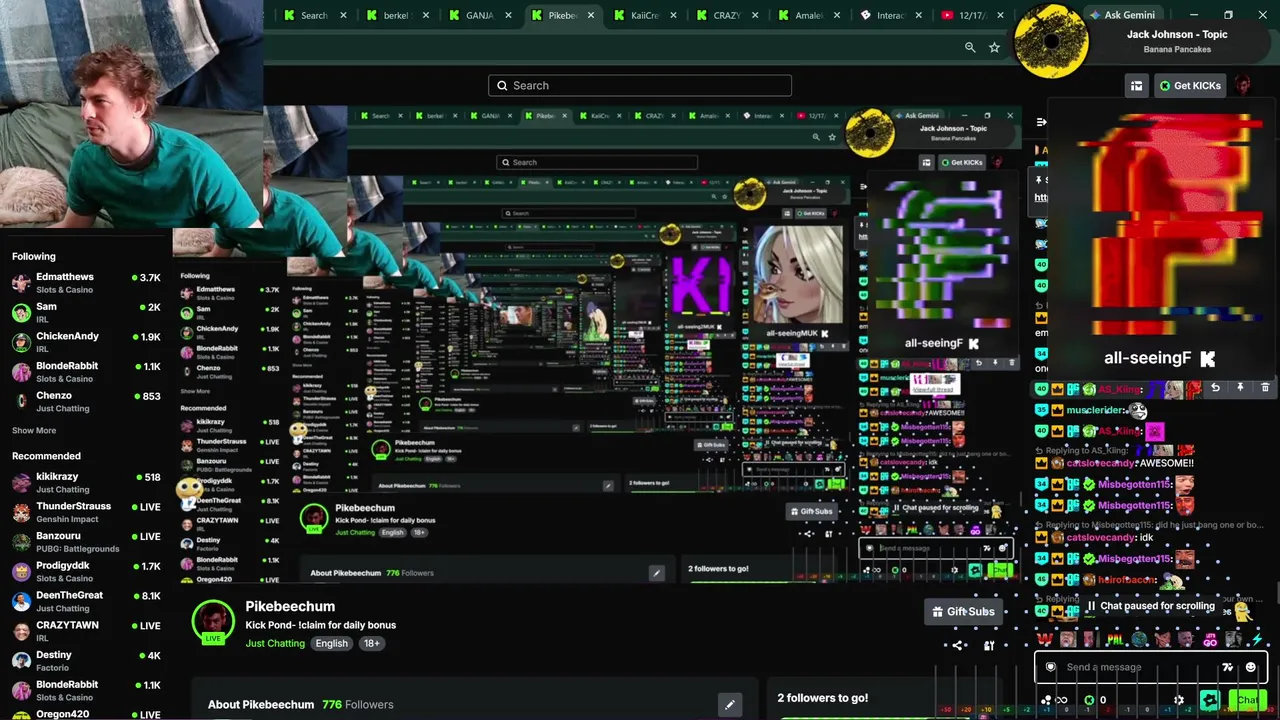This screenshot has width=1280, height=720.
Task: Open kikikrazy channel in the main left sidebar
Action: point(86,483)
